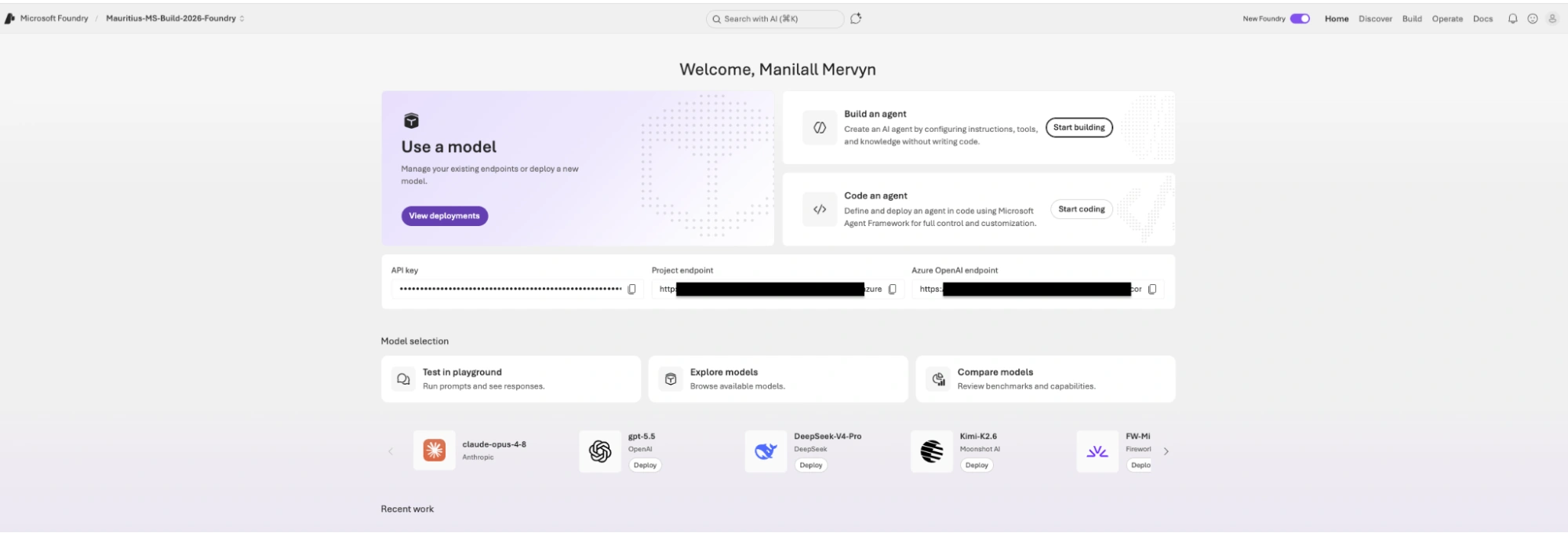Click the Welcome, Manilall Mervyn heading
Image resolution: width=1568 pixels, height=533 pixels.
pyautogui.click(x=777, y=69)
